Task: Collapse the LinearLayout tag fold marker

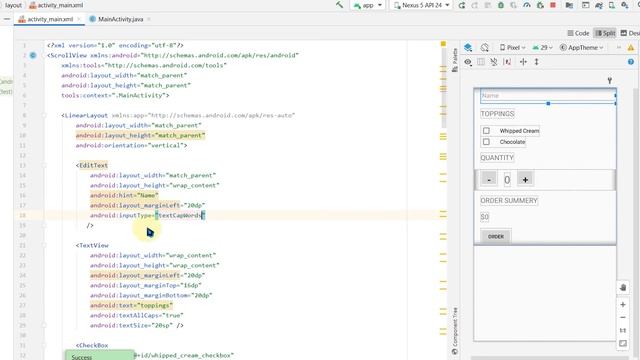Action: pyautogui.click(x=44, y=116)
